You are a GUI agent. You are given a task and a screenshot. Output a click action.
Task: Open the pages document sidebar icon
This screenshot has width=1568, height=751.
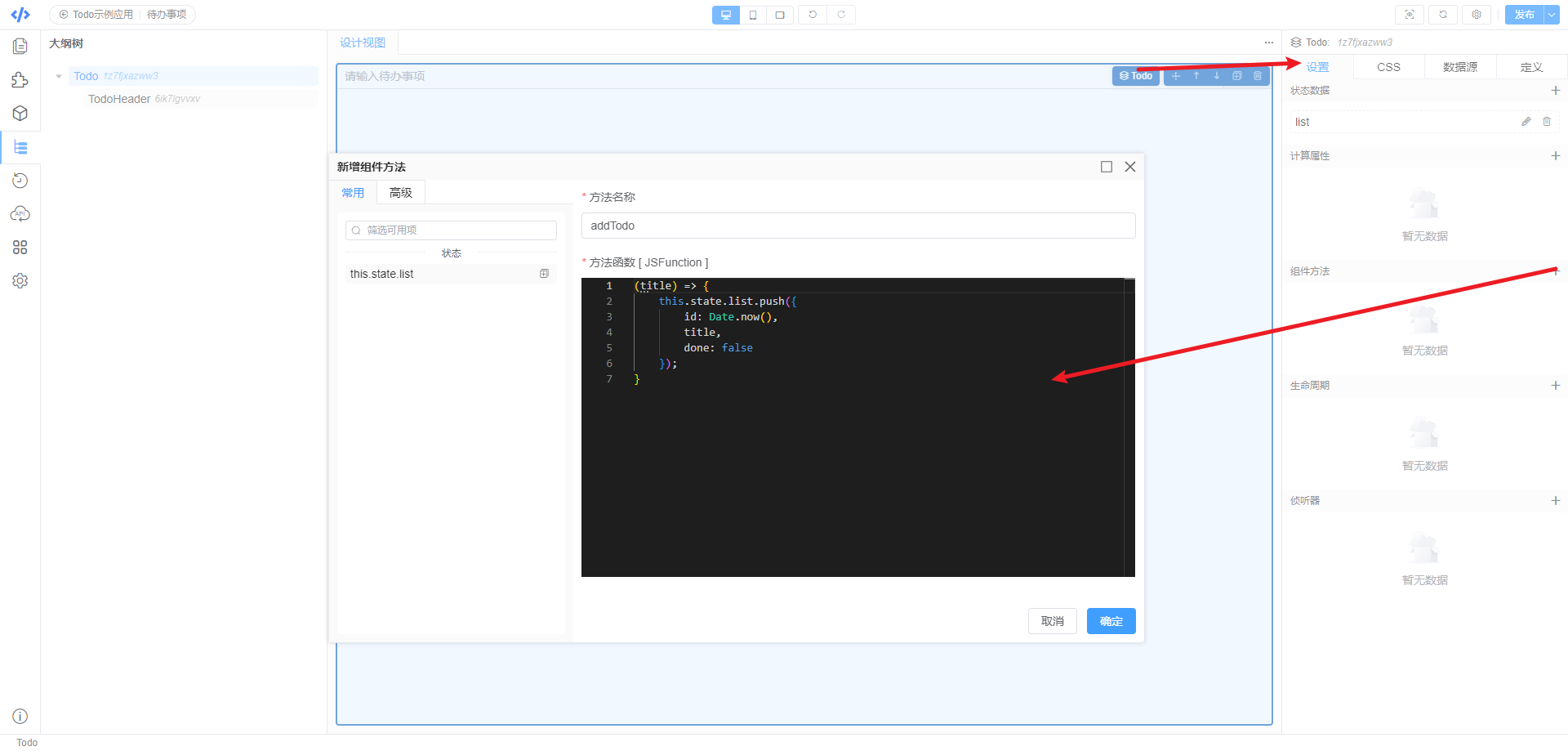20,47
